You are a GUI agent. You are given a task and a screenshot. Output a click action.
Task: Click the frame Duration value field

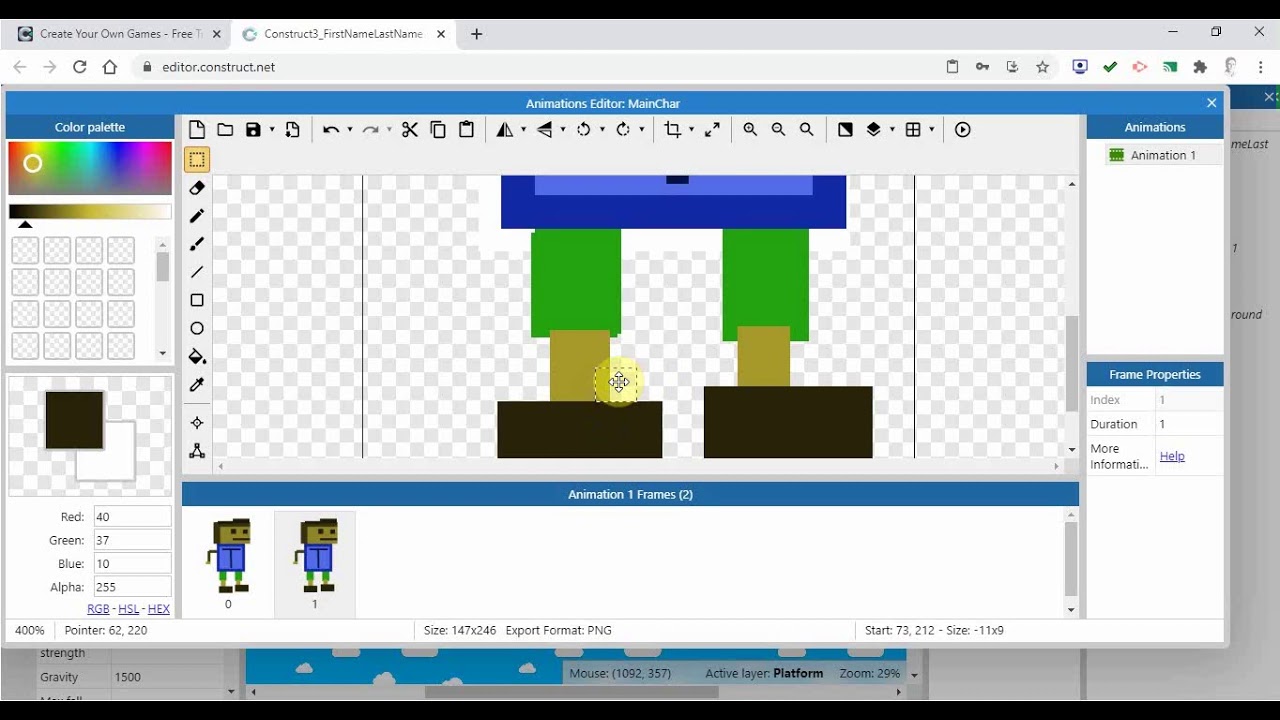click(x=1189, y=424)
